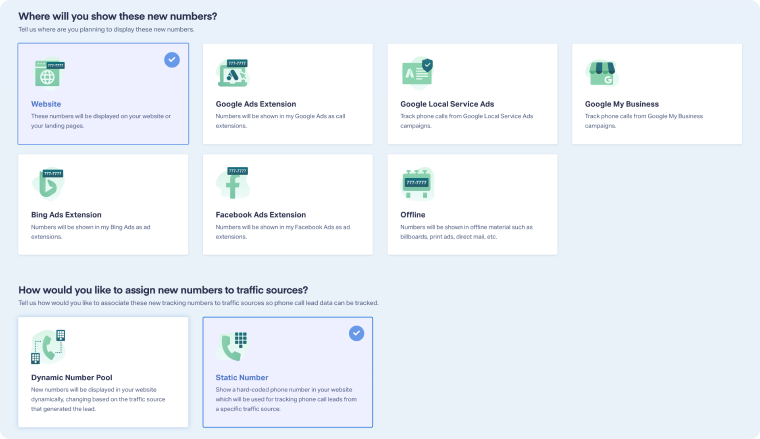The image size is (760, 439).
Task: Click the Google Ads Extension icon
Action: [233, 73]
